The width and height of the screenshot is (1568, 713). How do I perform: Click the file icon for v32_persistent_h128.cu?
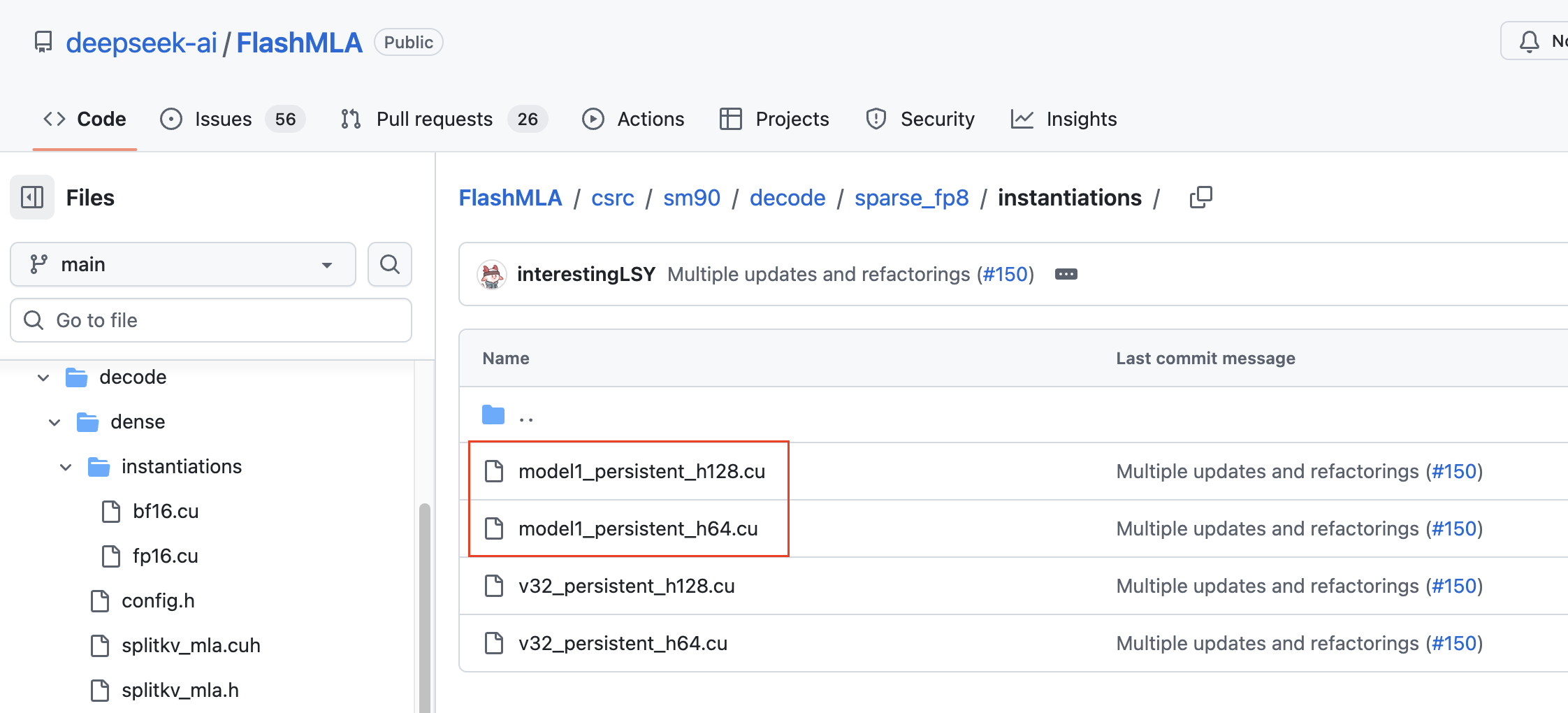pyautogui.click(x=494, y=586)
